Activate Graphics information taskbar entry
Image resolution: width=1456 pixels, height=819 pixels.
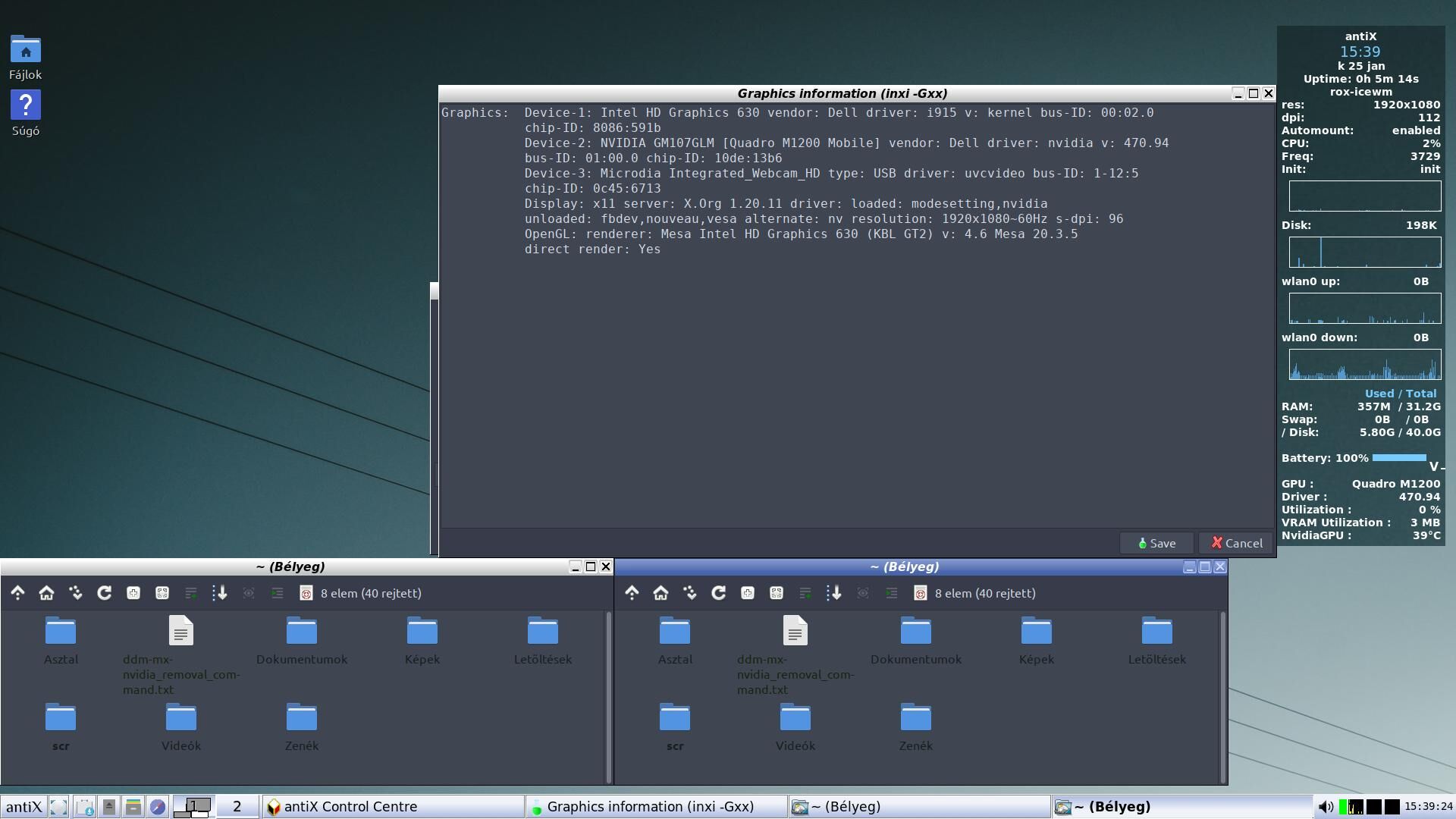656,807
